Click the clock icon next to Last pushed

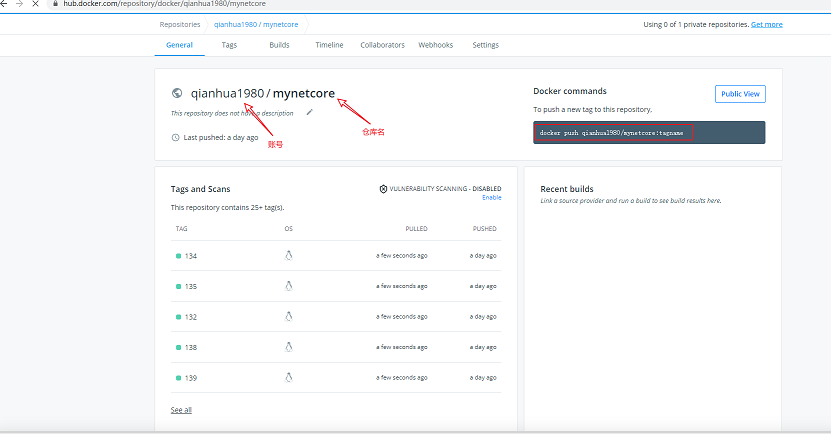[176, 137]
